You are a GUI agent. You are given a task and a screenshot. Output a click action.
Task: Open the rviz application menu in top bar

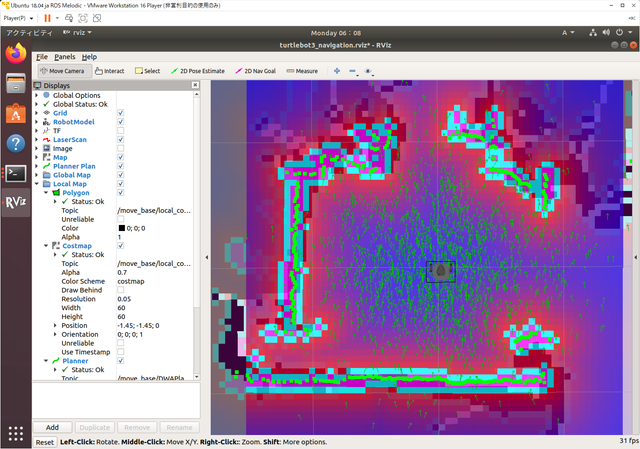(77, 33)
